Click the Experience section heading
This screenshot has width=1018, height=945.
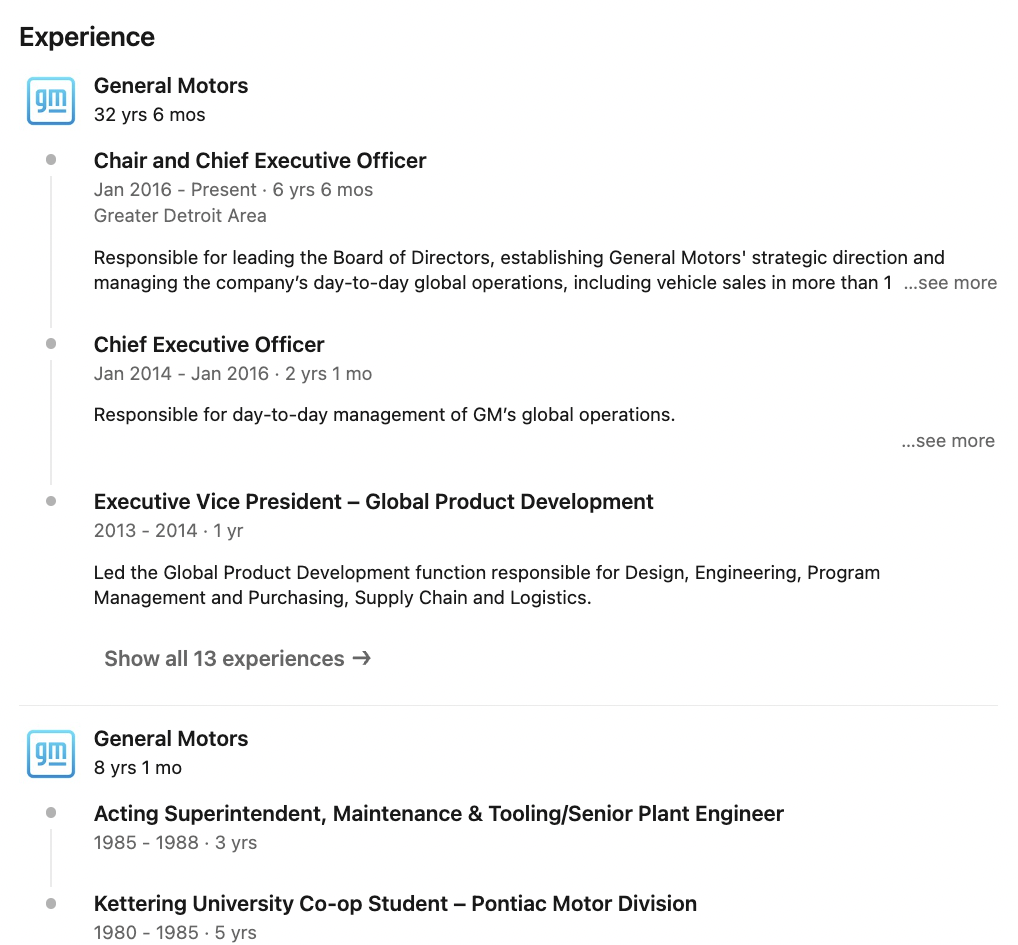click(87, 37)
